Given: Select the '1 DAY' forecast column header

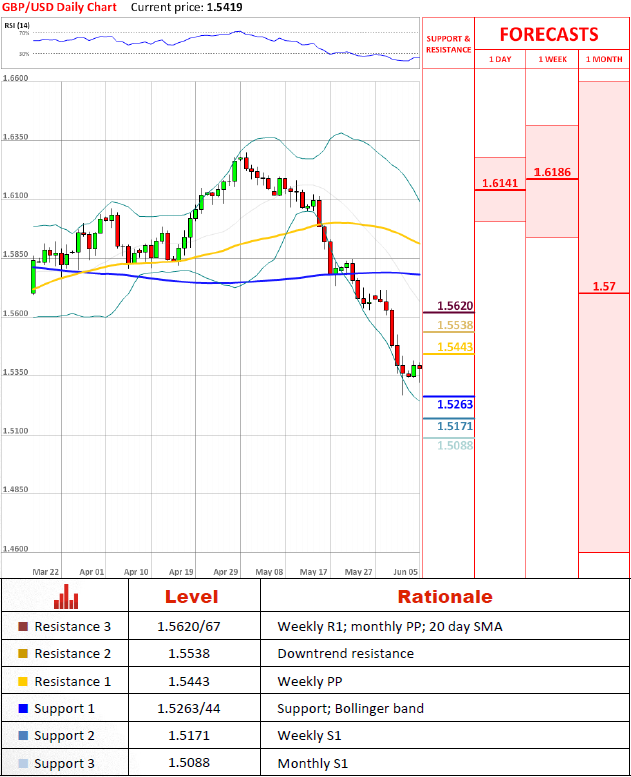Looking at the screenshot, I should (x=500, y=59).
